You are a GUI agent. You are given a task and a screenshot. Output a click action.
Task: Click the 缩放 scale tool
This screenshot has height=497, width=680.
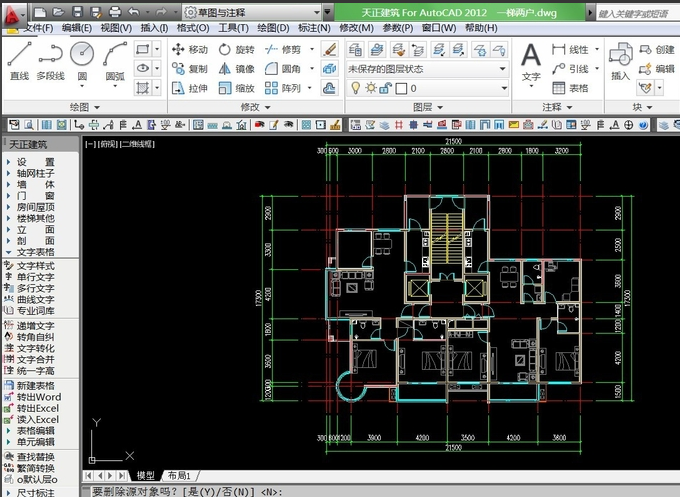coord(236,88)
